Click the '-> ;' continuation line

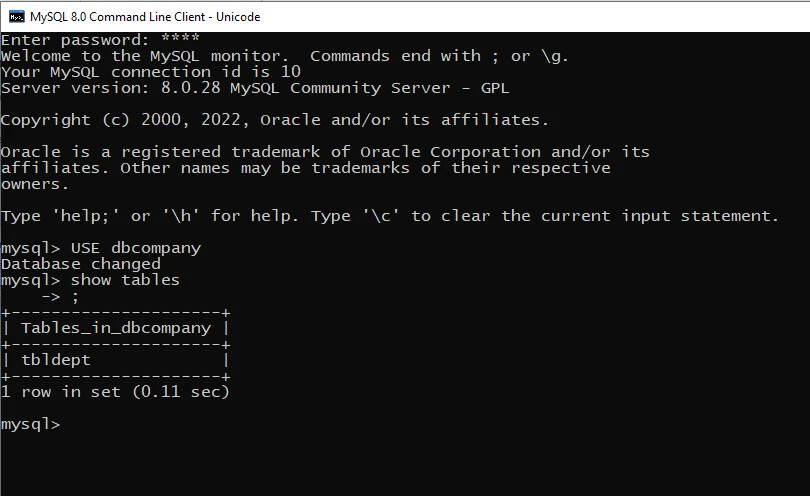pyautogui.click(x=60, y=296)
